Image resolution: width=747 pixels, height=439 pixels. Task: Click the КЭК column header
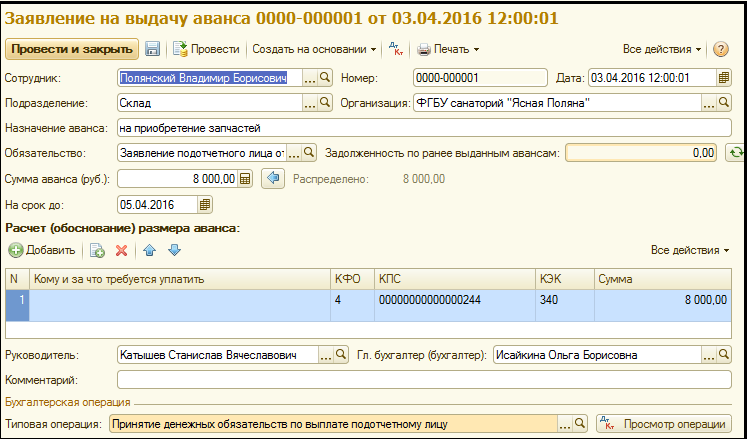pos(565,279)
